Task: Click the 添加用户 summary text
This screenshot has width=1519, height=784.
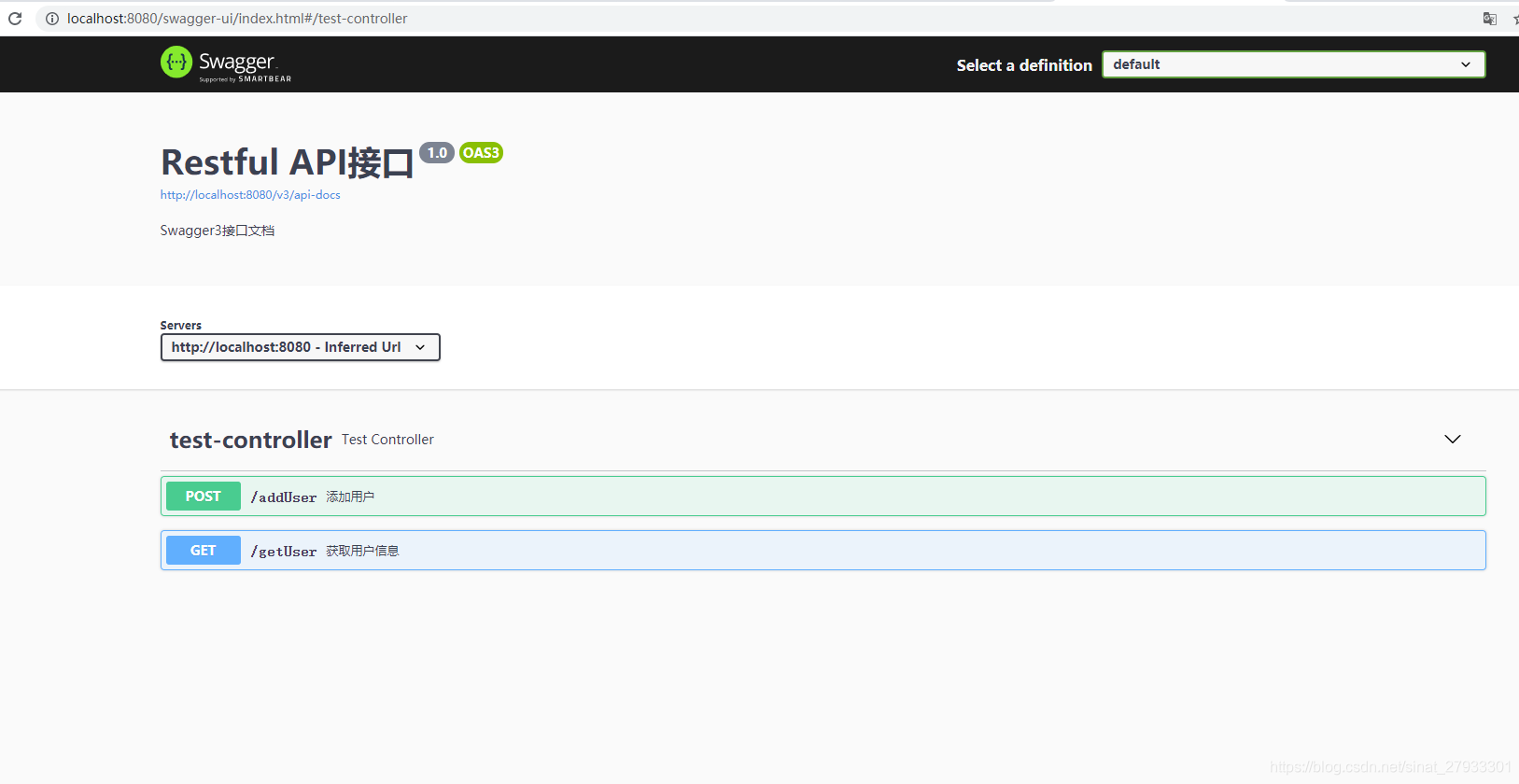Action: coord(350,497)
